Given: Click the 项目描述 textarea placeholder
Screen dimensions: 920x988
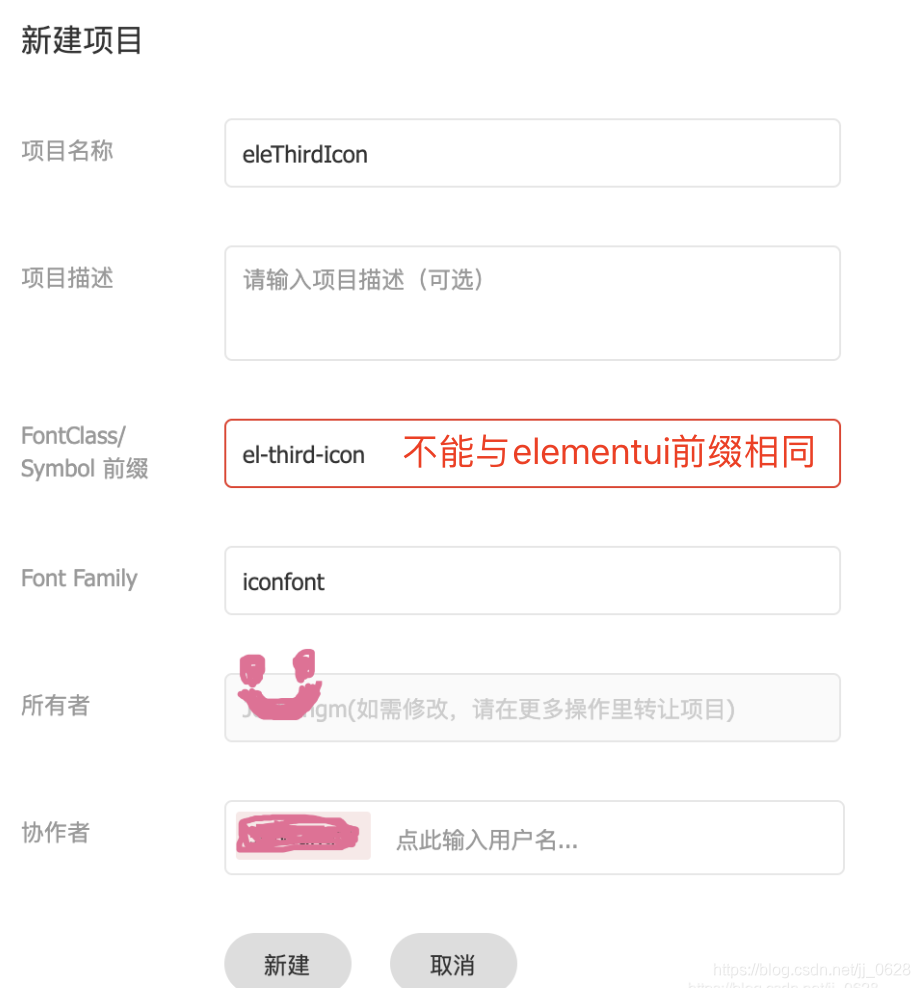Looking at the screenshot, I should coord(532,300).
